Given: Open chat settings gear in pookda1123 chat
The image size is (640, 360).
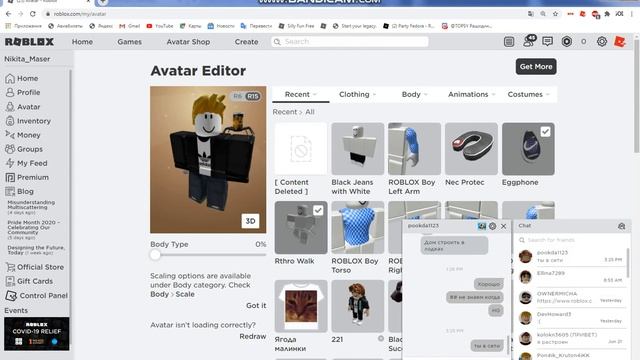Looking at the screenshot, I should (493, 226).
